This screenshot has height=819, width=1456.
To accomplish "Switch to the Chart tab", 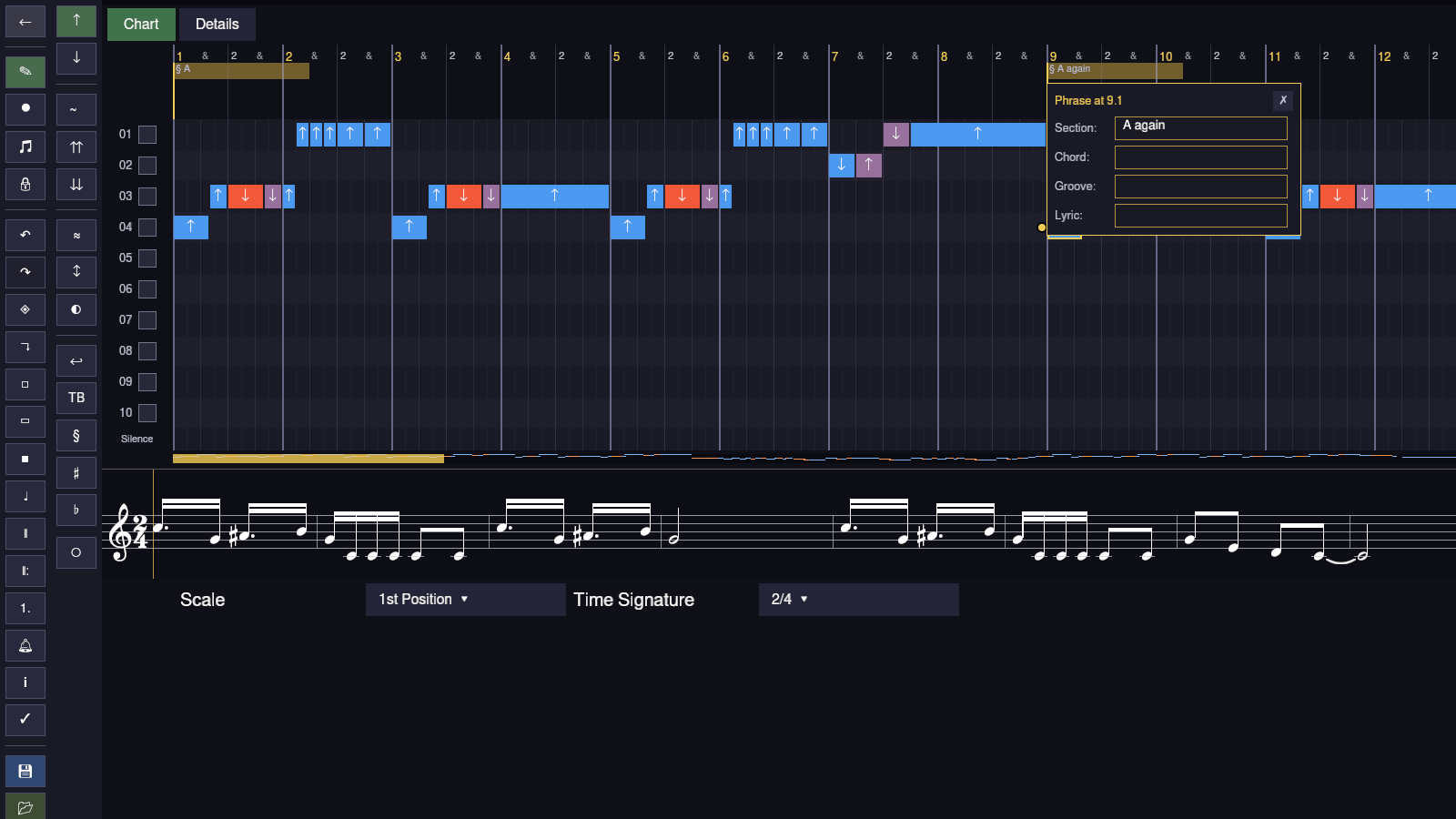I will point(141,25).
